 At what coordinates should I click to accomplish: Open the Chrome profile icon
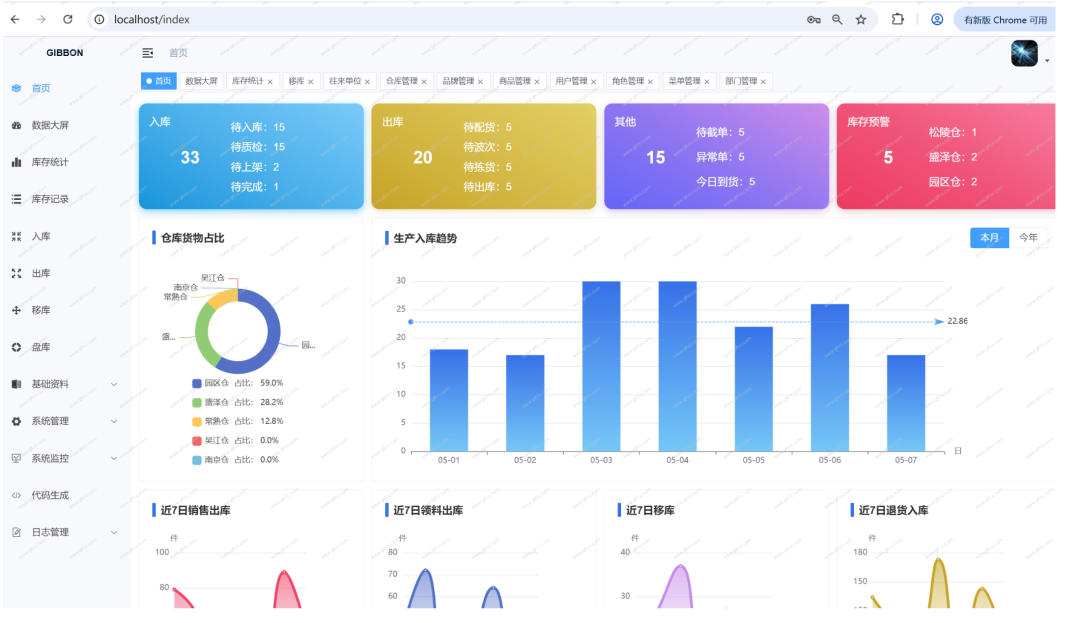click(x=937, y=19)
